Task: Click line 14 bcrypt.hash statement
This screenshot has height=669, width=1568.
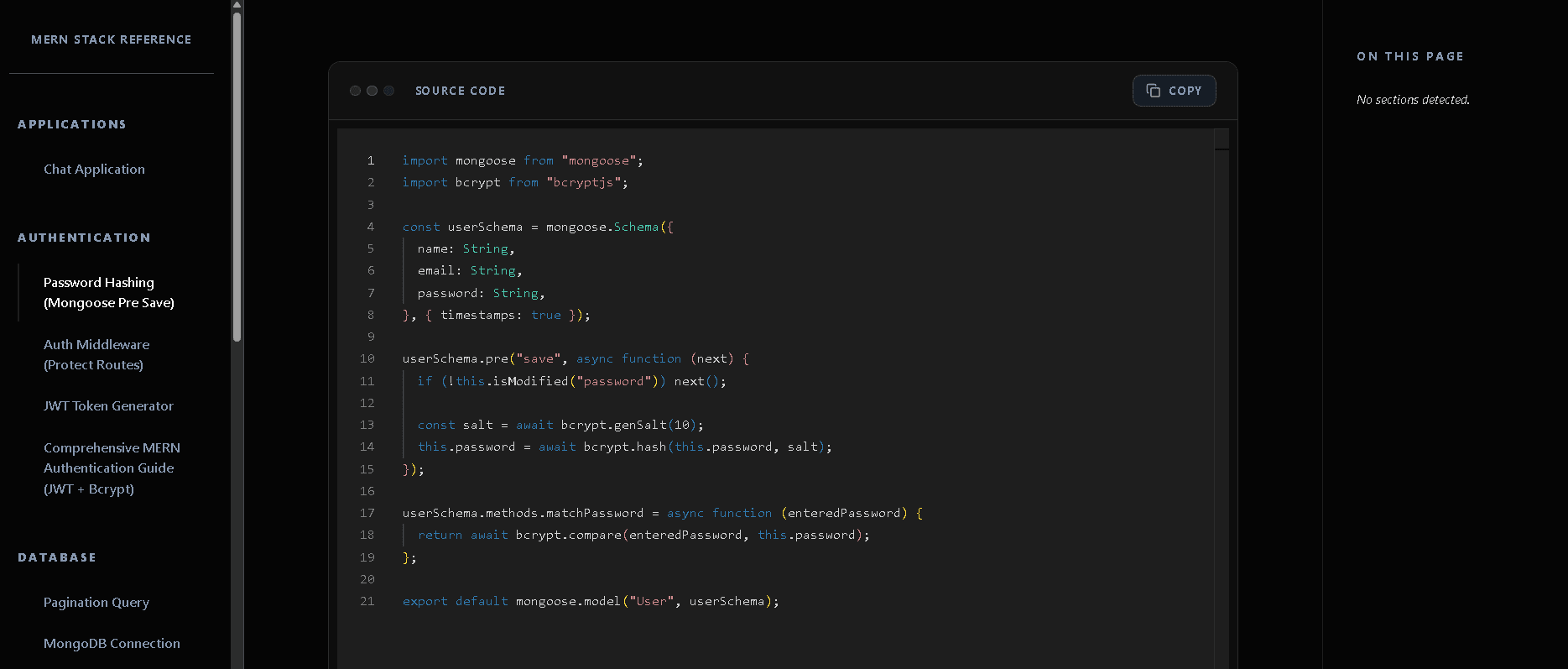Action: tap(625, 447)
